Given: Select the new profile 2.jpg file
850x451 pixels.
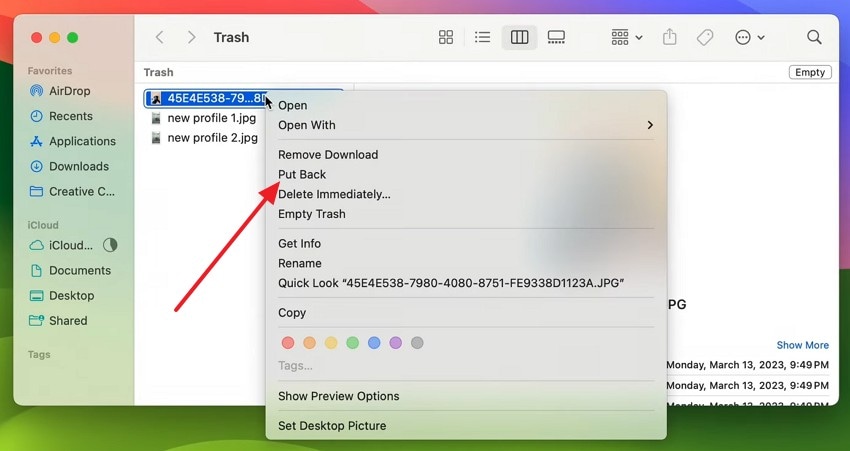Looking at the screenshot, I should [212, 138].
